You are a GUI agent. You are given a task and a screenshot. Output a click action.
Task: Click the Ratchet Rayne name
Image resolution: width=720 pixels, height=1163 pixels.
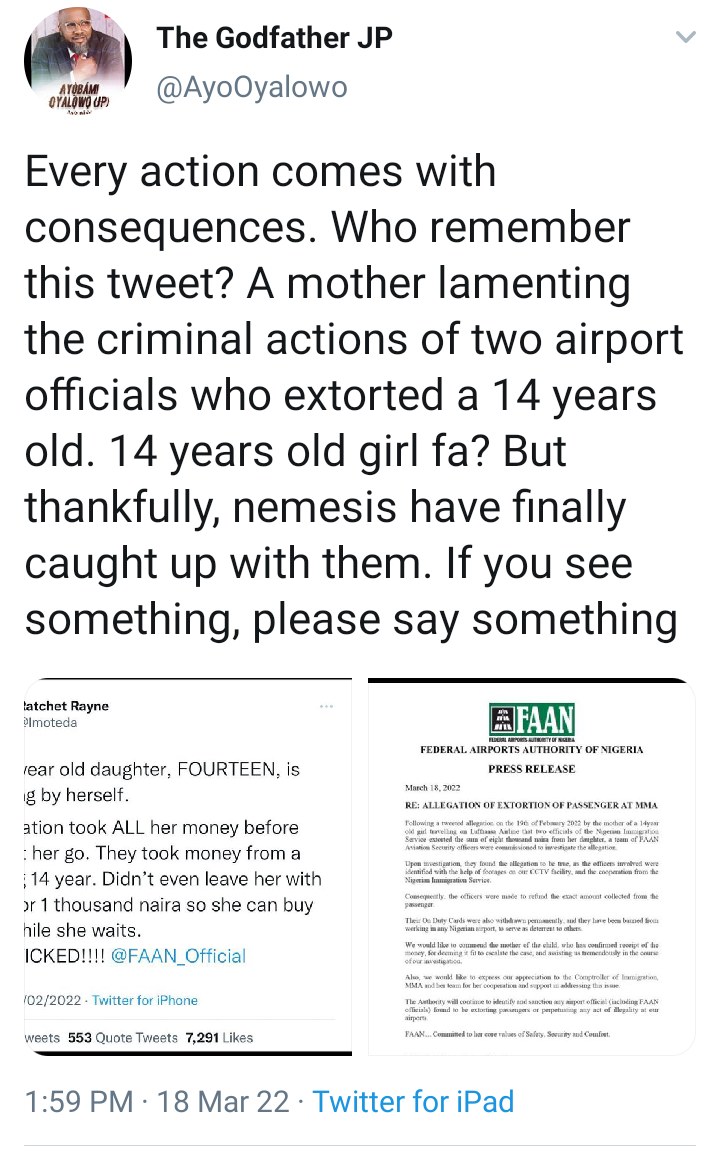[x=66, y=706]
